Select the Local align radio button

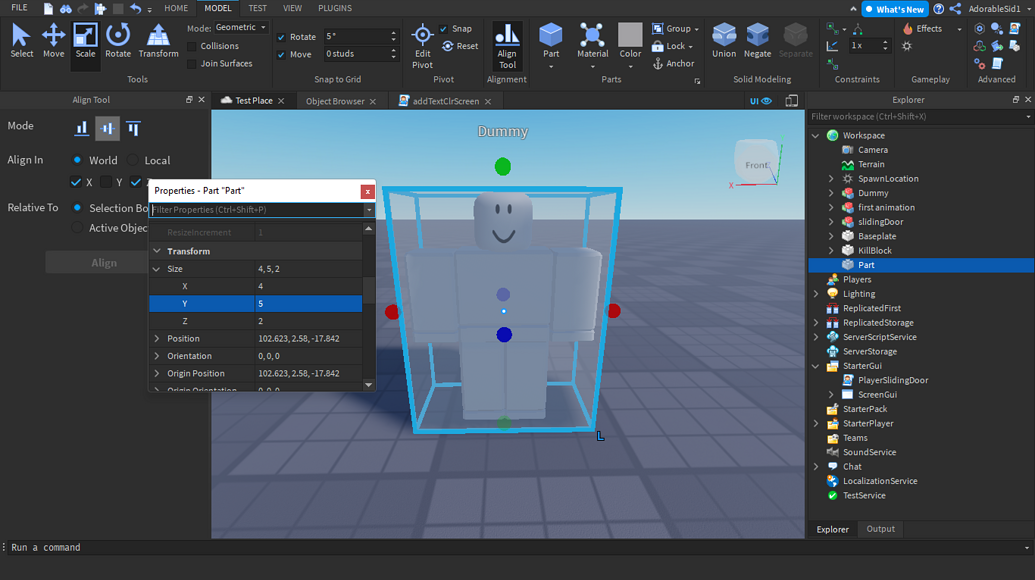coord(133,160)
